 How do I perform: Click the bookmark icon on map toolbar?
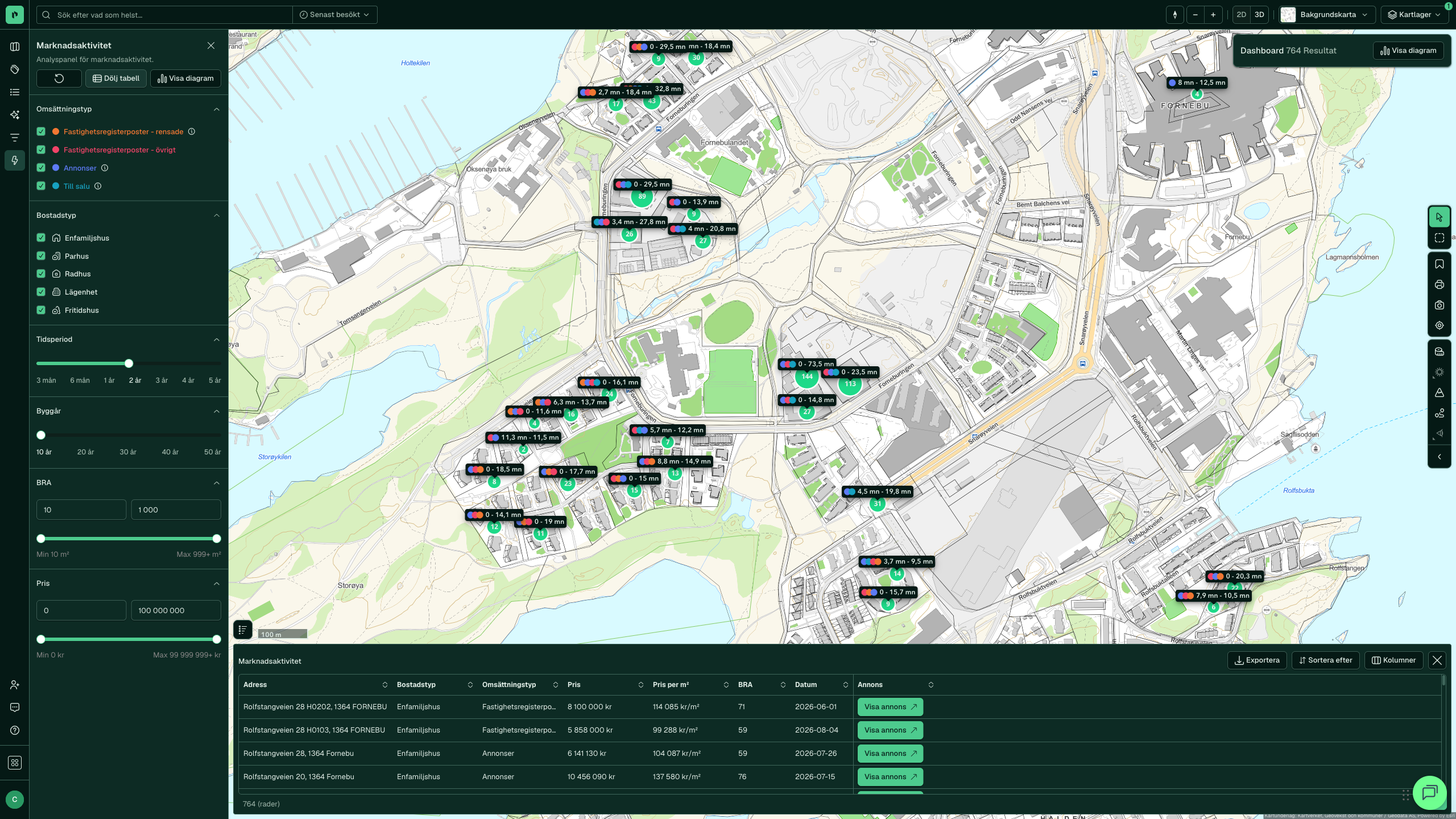tap(1440, 264)
